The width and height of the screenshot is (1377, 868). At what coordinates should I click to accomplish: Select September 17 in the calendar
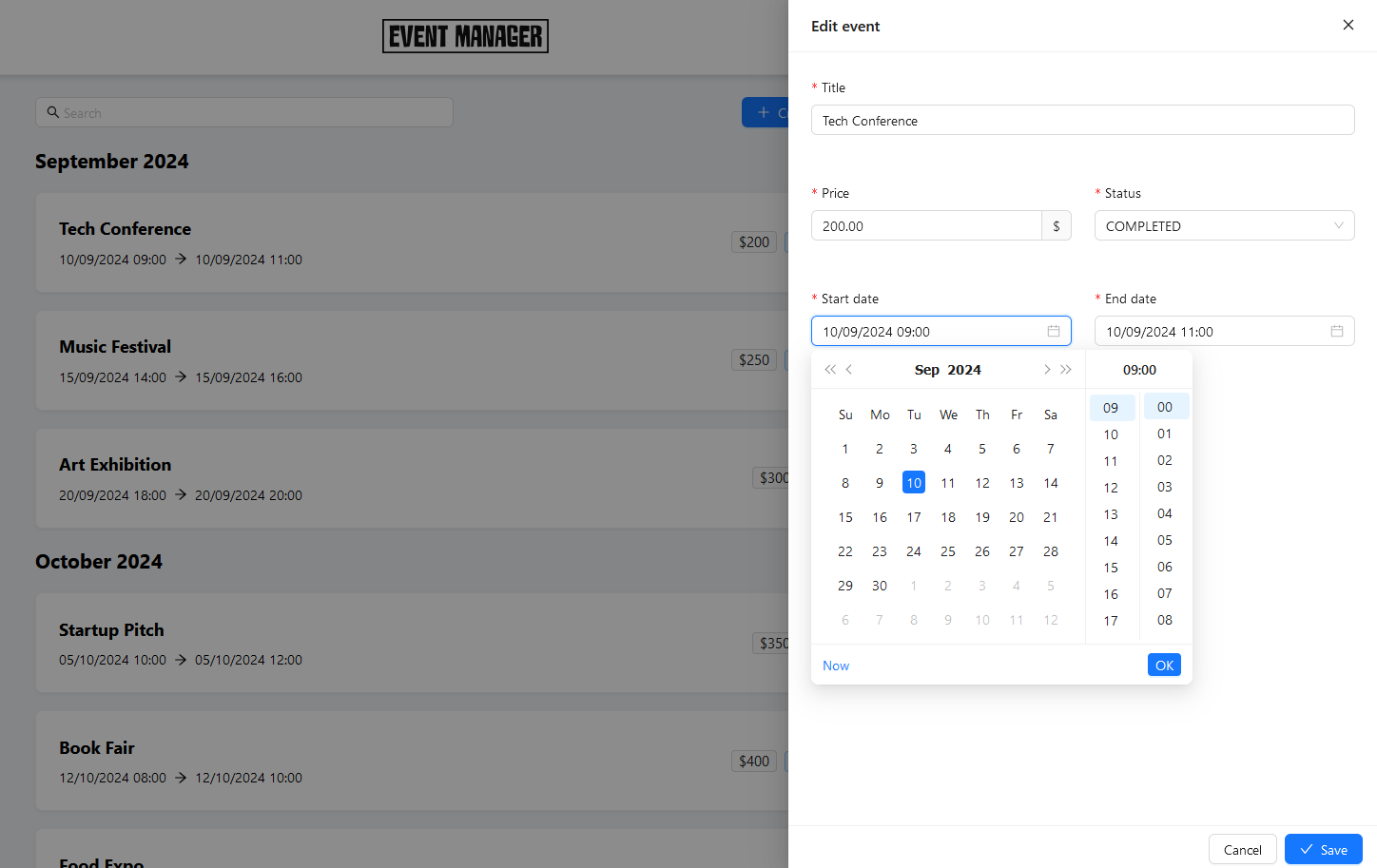(x=914, y=516)
